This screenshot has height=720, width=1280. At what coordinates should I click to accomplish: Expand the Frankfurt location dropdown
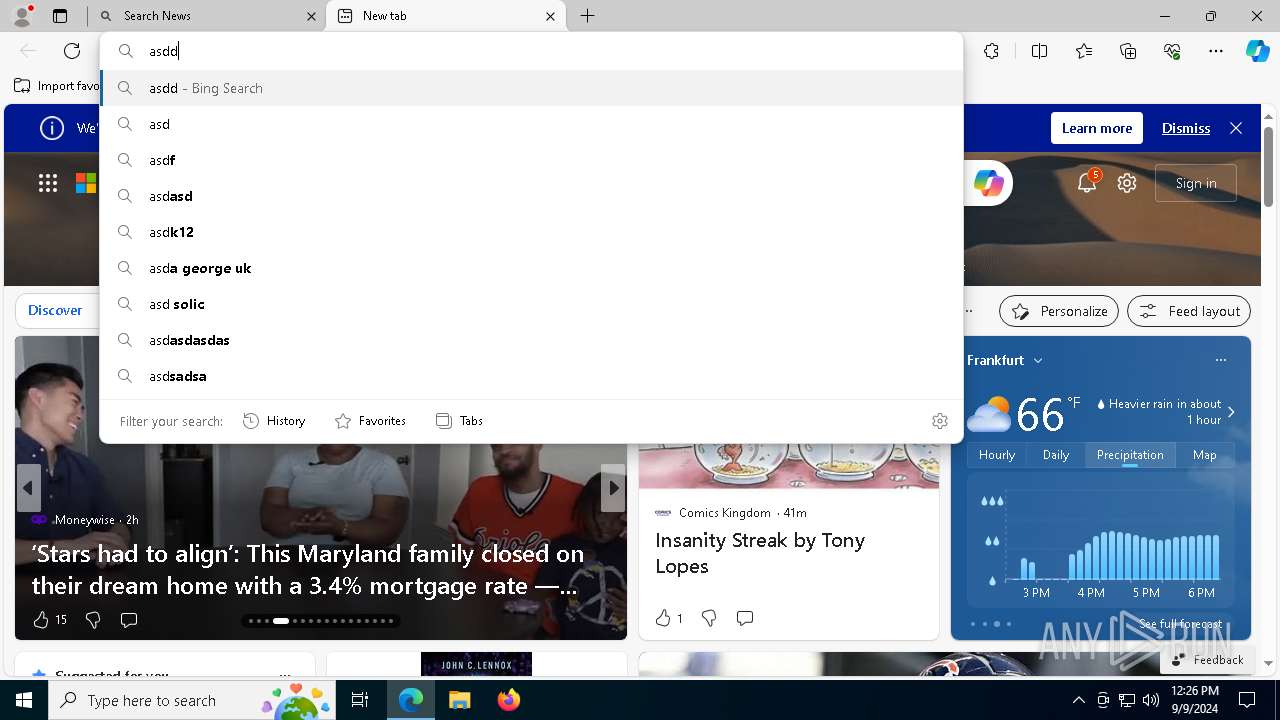coord(1038,360)
